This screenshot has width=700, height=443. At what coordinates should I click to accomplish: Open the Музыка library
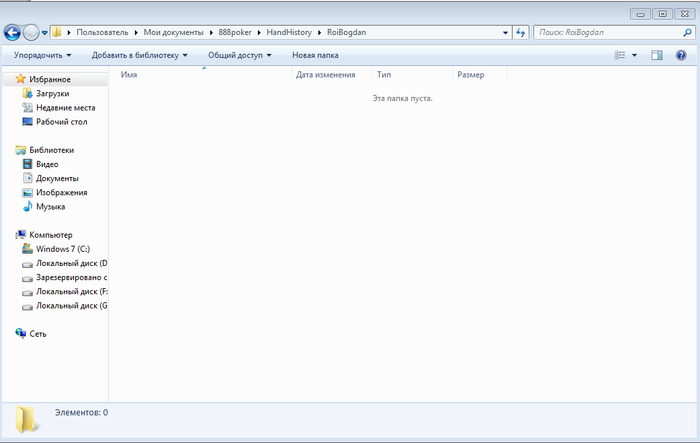pos(50,207)
